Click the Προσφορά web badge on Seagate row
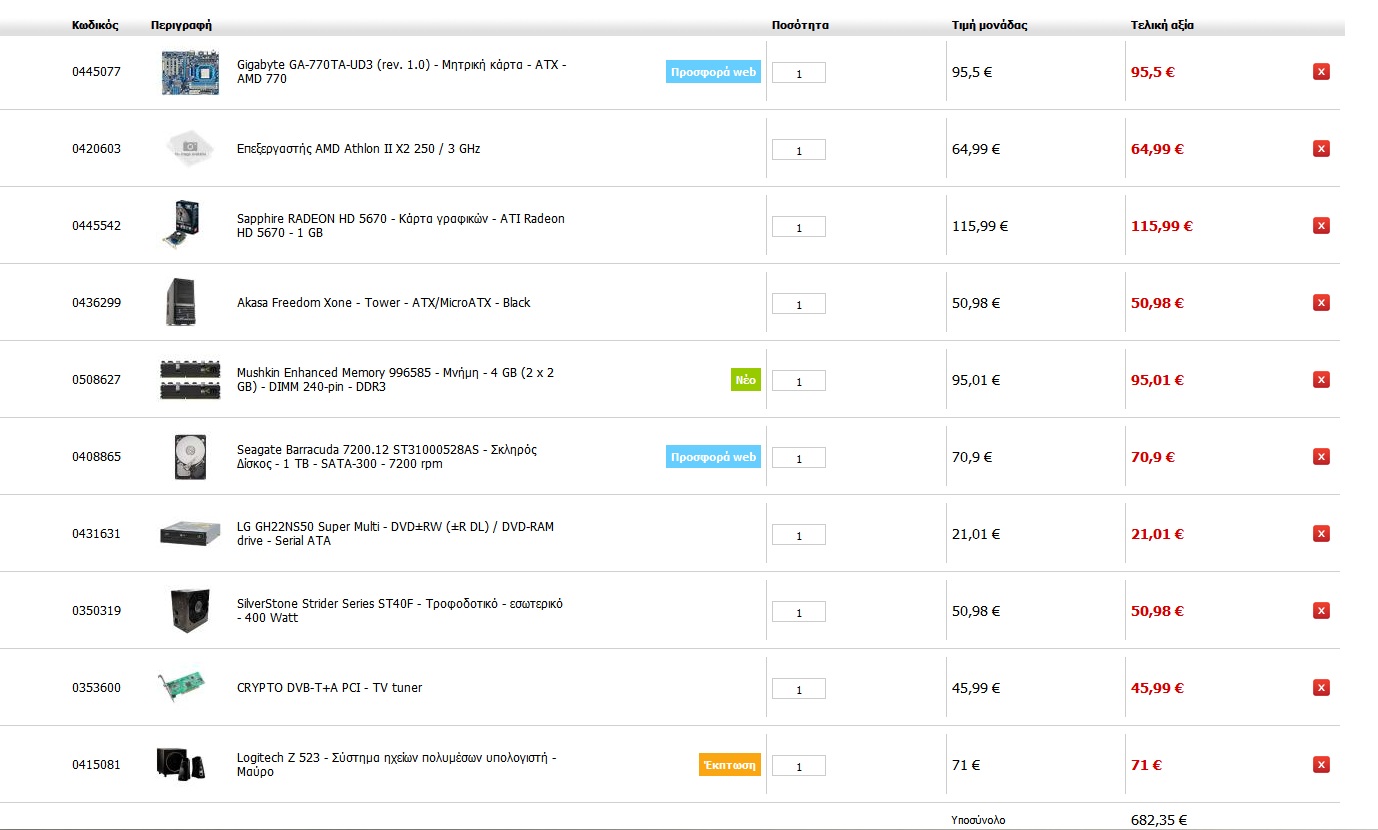 pyautogui.click(x=713, y=456)
